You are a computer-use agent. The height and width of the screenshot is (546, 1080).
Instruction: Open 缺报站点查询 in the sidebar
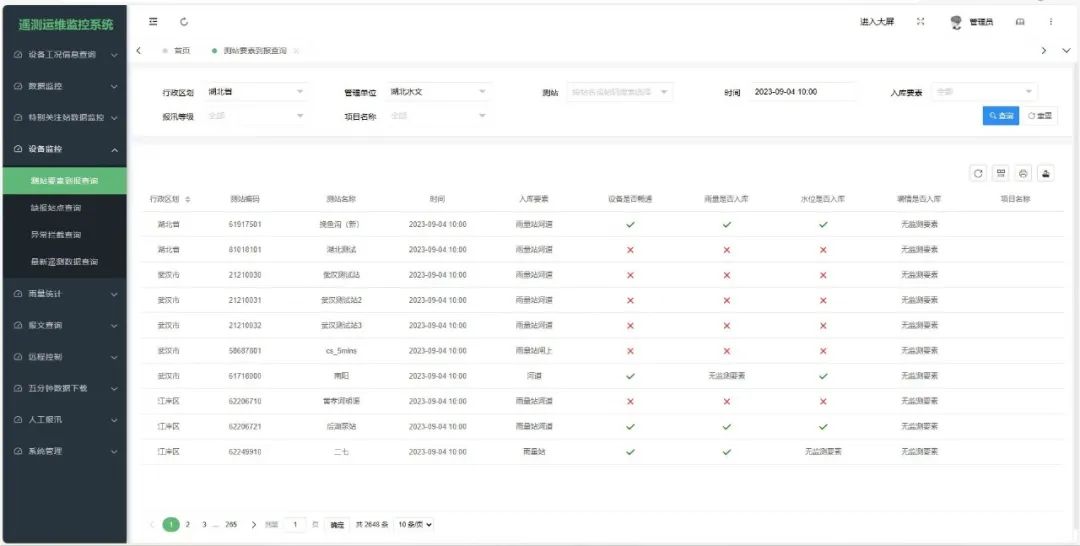pos(56,208)
